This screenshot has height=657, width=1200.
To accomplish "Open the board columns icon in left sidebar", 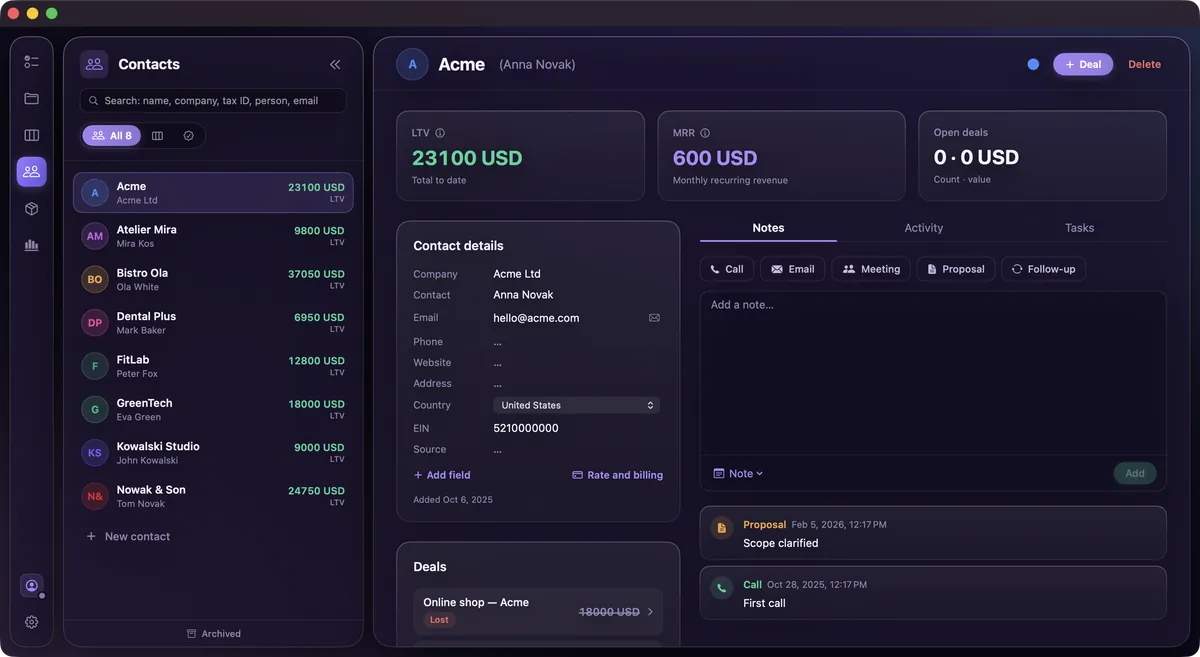I will (x=31, y=135).
